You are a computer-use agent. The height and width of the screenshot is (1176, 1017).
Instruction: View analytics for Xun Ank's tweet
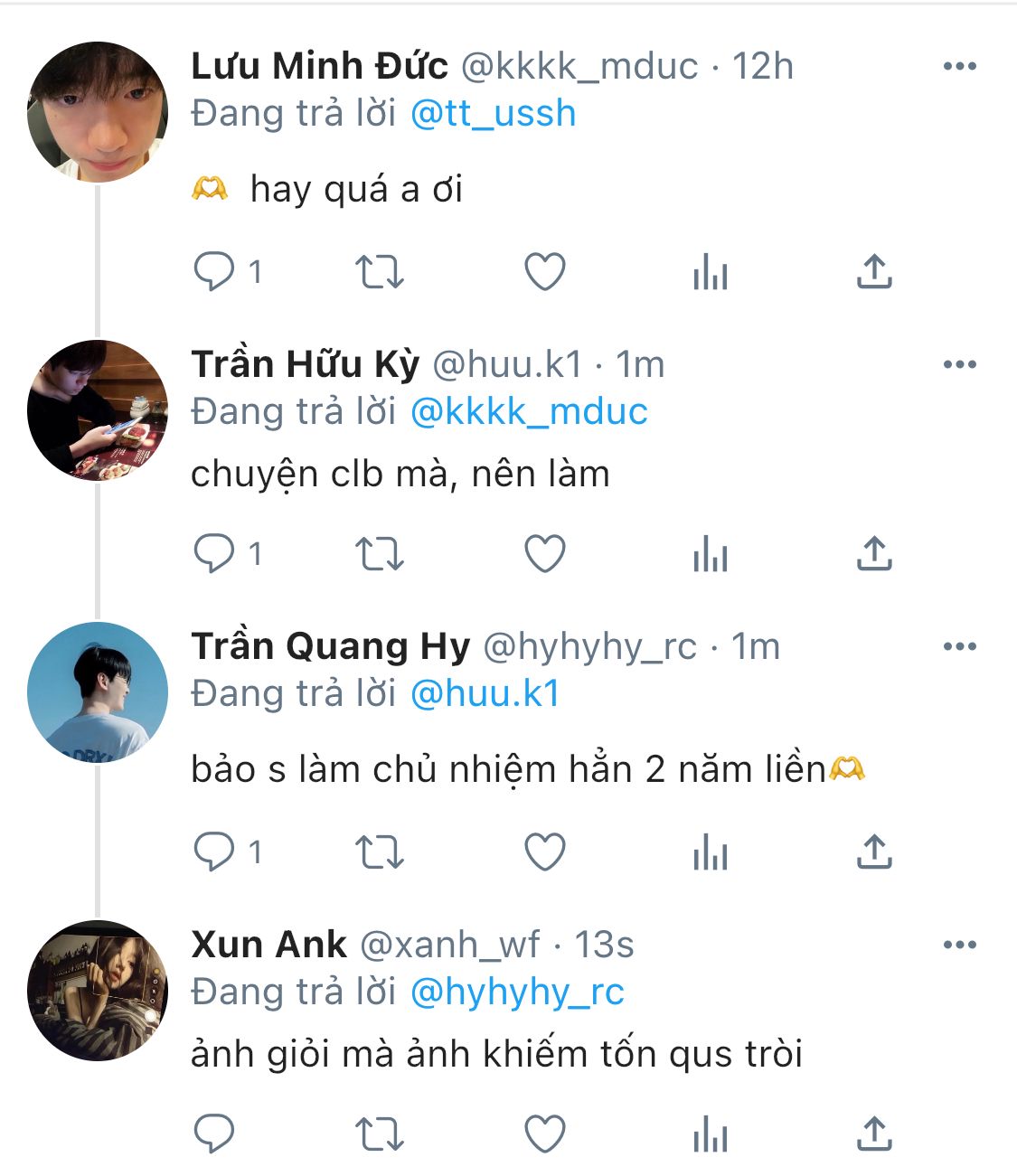coord(711,1134)
